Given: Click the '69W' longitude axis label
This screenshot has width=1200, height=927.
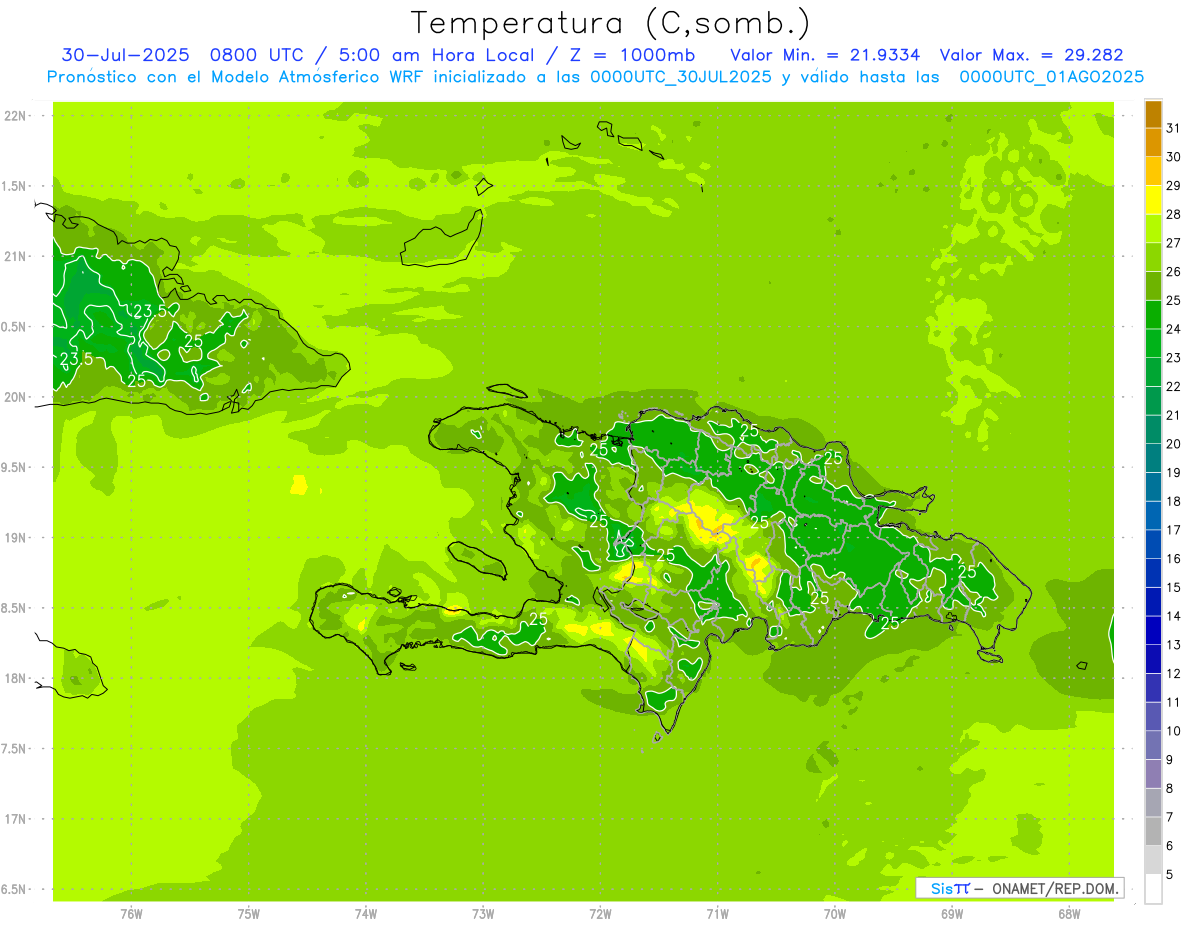Looking at the screenshot, I should (x=951, y=913).
